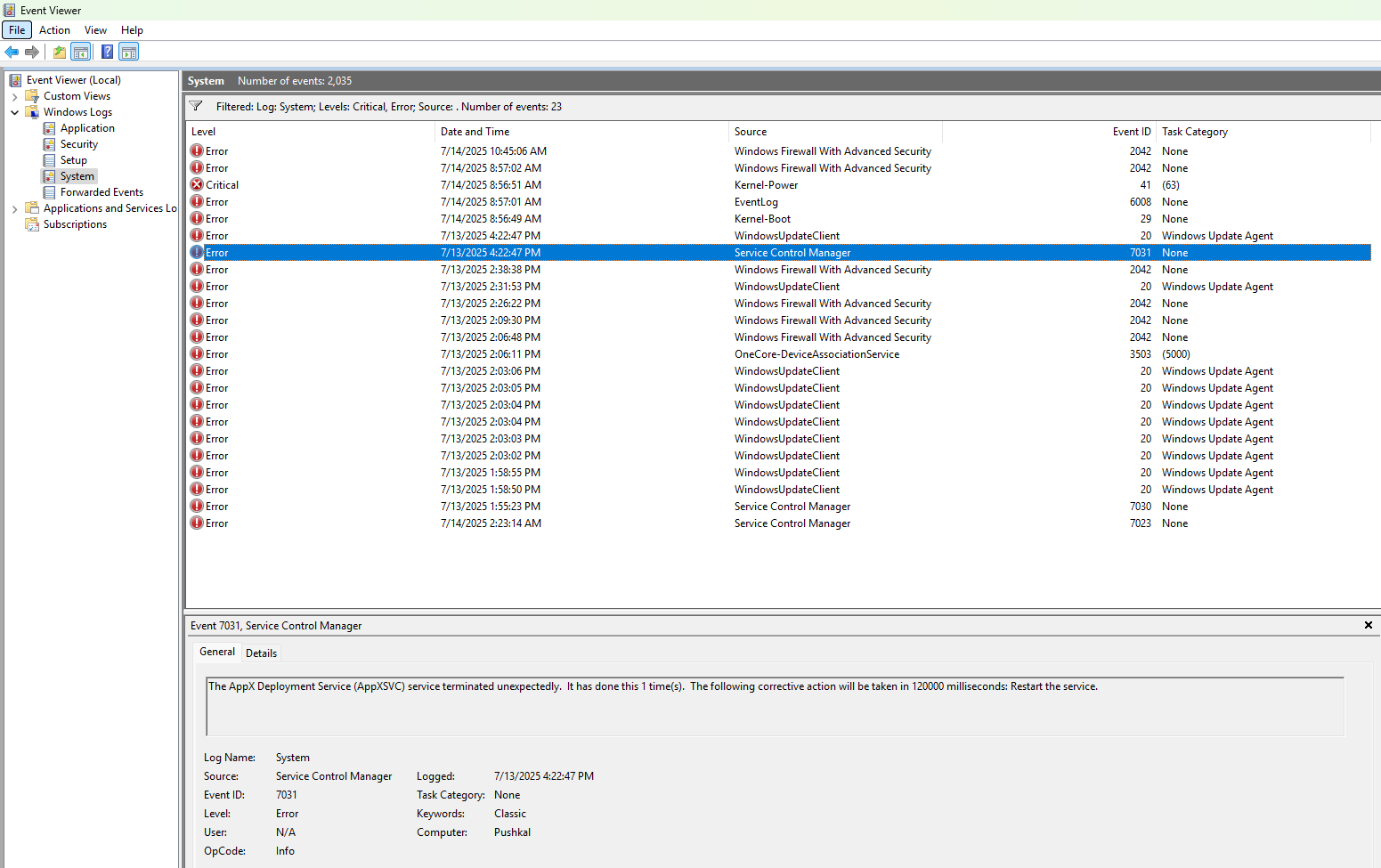Viewport: 1381px width, 868px height.
Task: Toggle the Show/Hide Action Pane toolbar icon
Action: [129, 52]
